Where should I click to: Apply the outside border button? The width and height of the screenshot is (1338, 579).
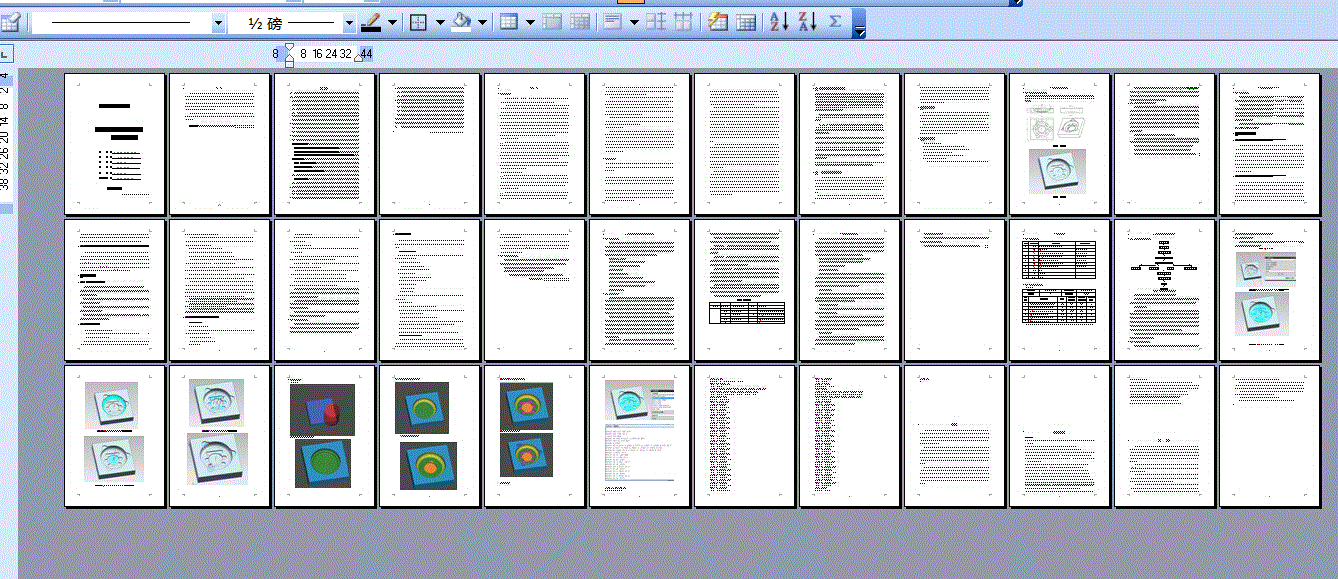(419, 22)
